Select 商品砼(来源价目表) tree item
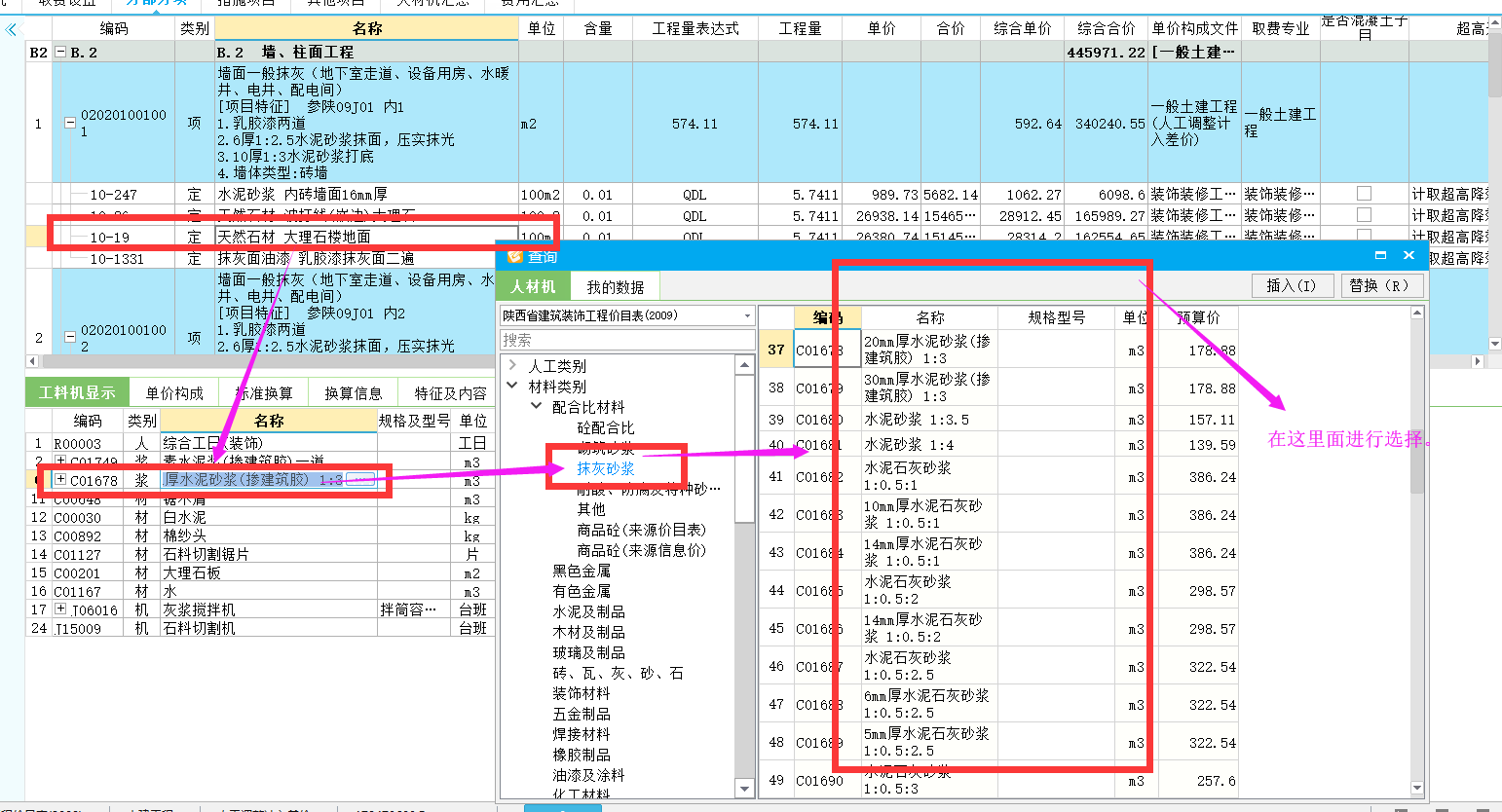 click(x=642, y=530)
